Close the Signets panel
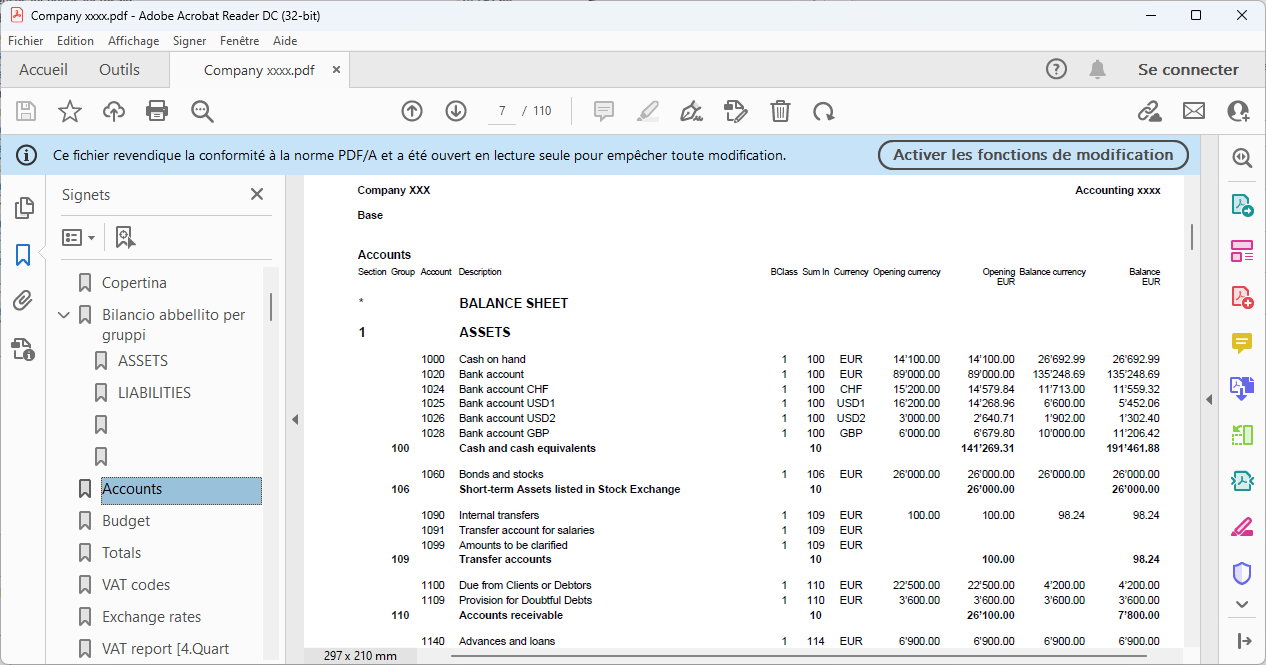The height and width of the screenshot is (665, 1266). [x=257, y=194]
